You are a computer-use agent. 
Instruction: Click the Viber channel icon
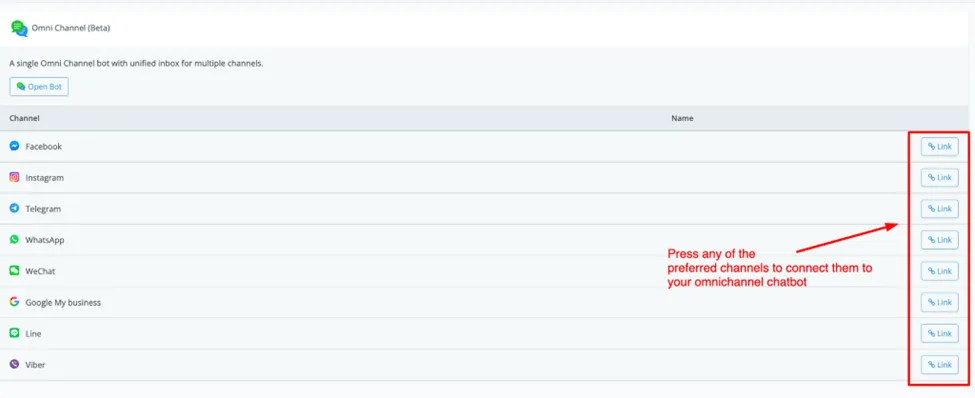pyautogui.click(x=14, y=364)
